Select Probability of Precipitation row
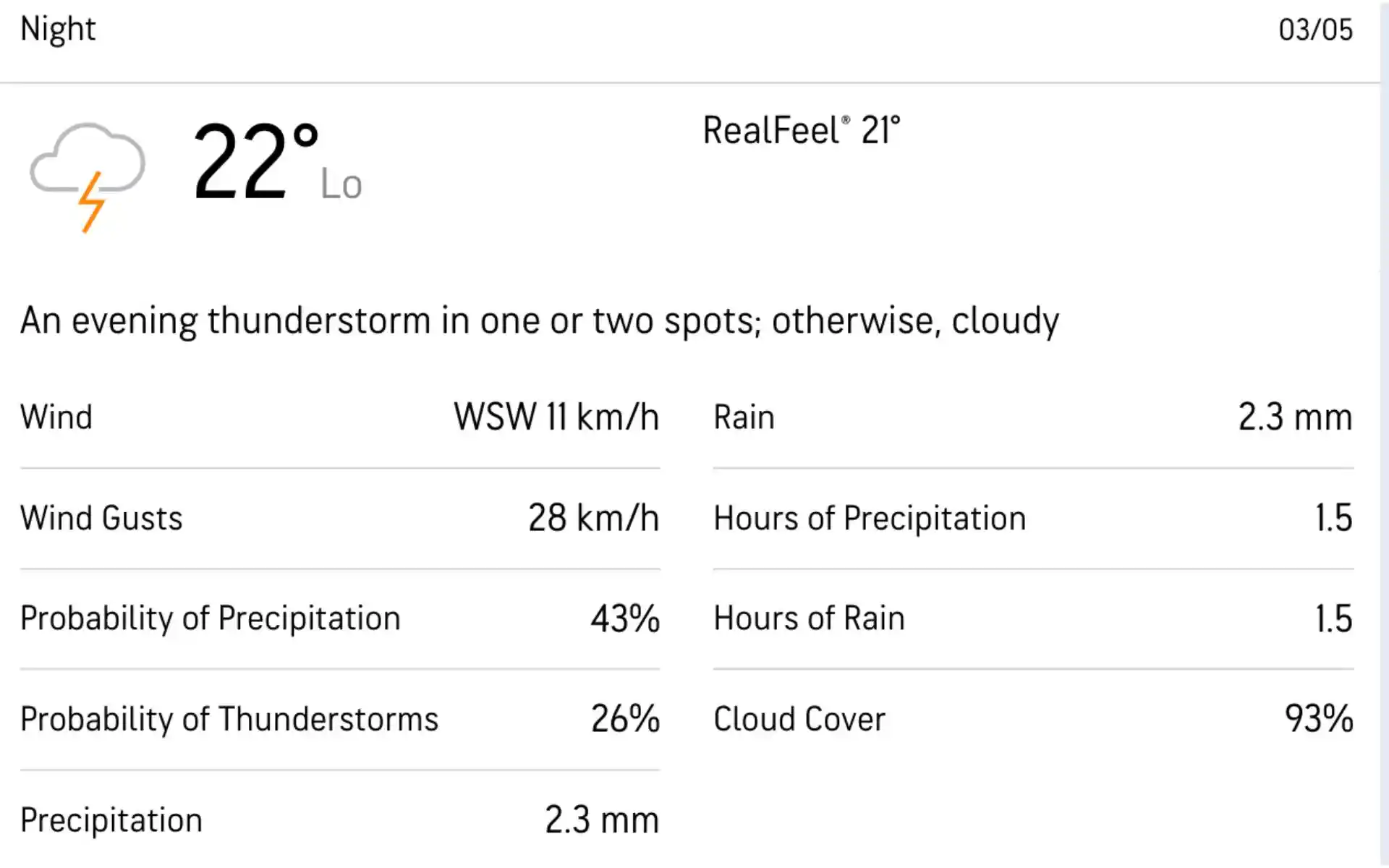This screenshot has width=1389, height=868. pos(340,619)
